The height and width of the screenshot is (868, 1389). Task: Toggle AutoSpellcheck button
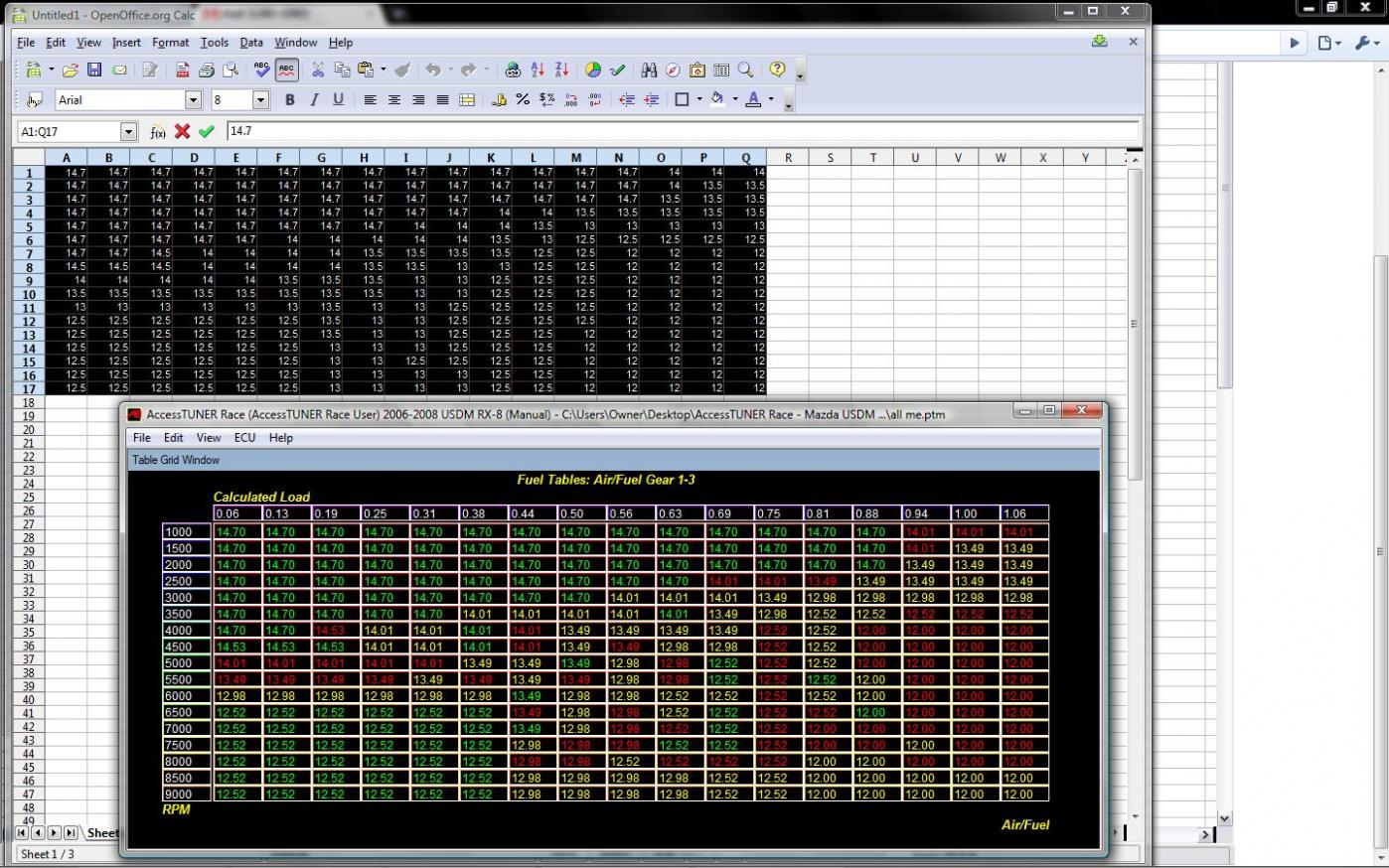(x=286, y=71)
